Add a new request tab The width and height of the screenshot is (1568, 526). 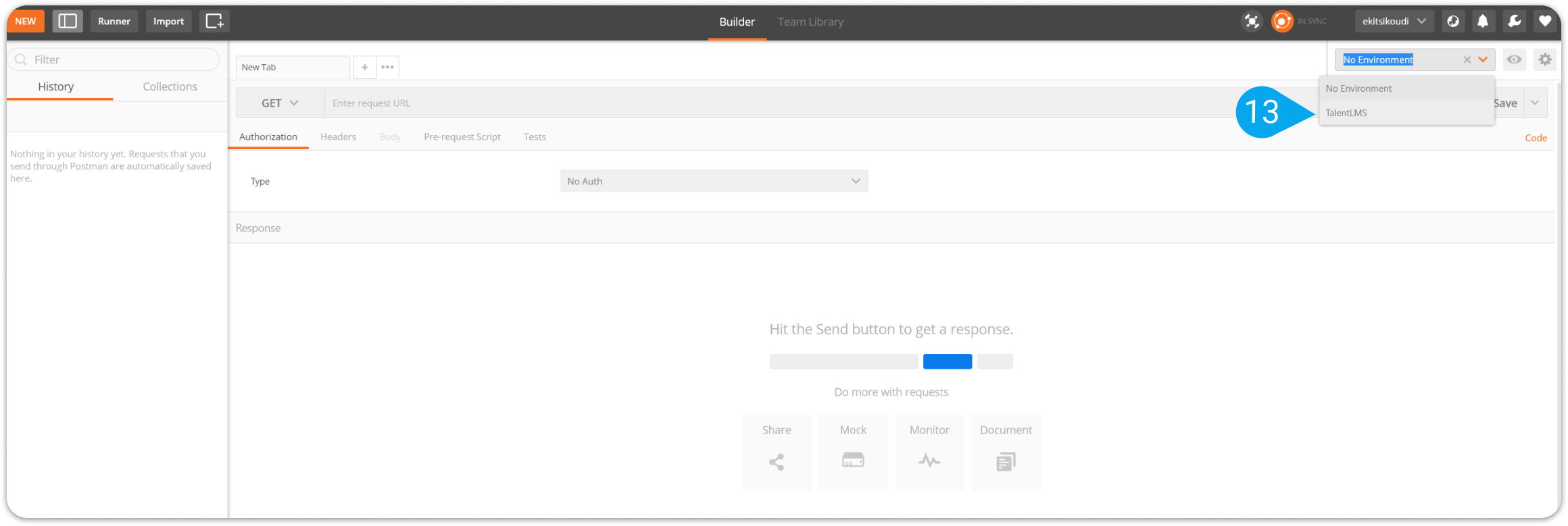coord(365,68)
